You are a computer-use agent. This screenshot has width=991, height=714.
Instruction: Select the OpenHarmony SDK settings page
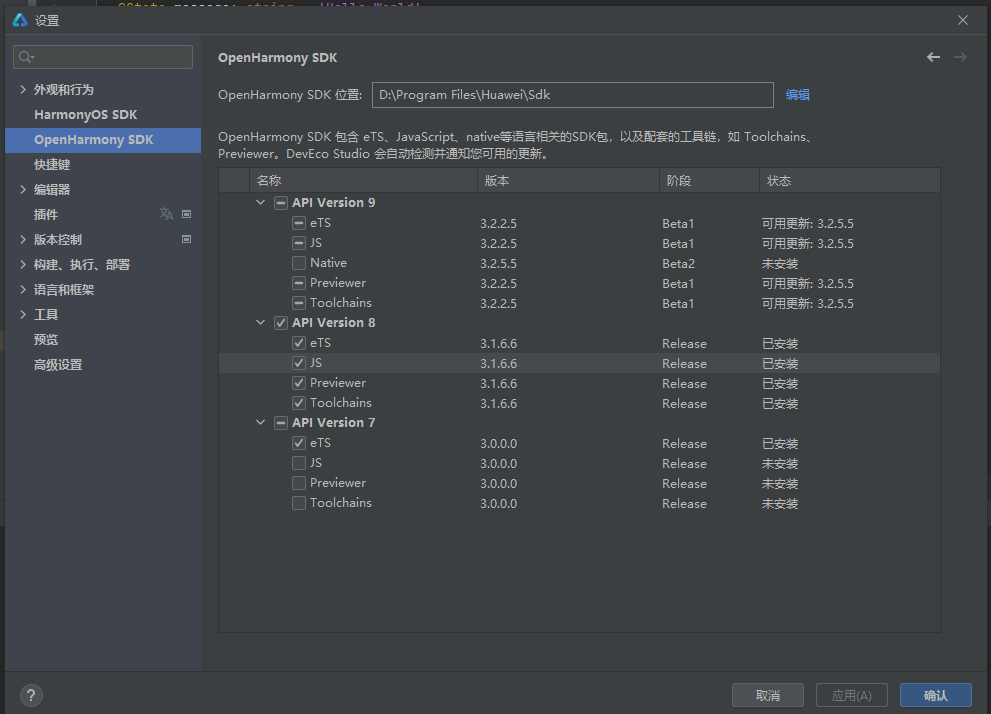[103, 140]
